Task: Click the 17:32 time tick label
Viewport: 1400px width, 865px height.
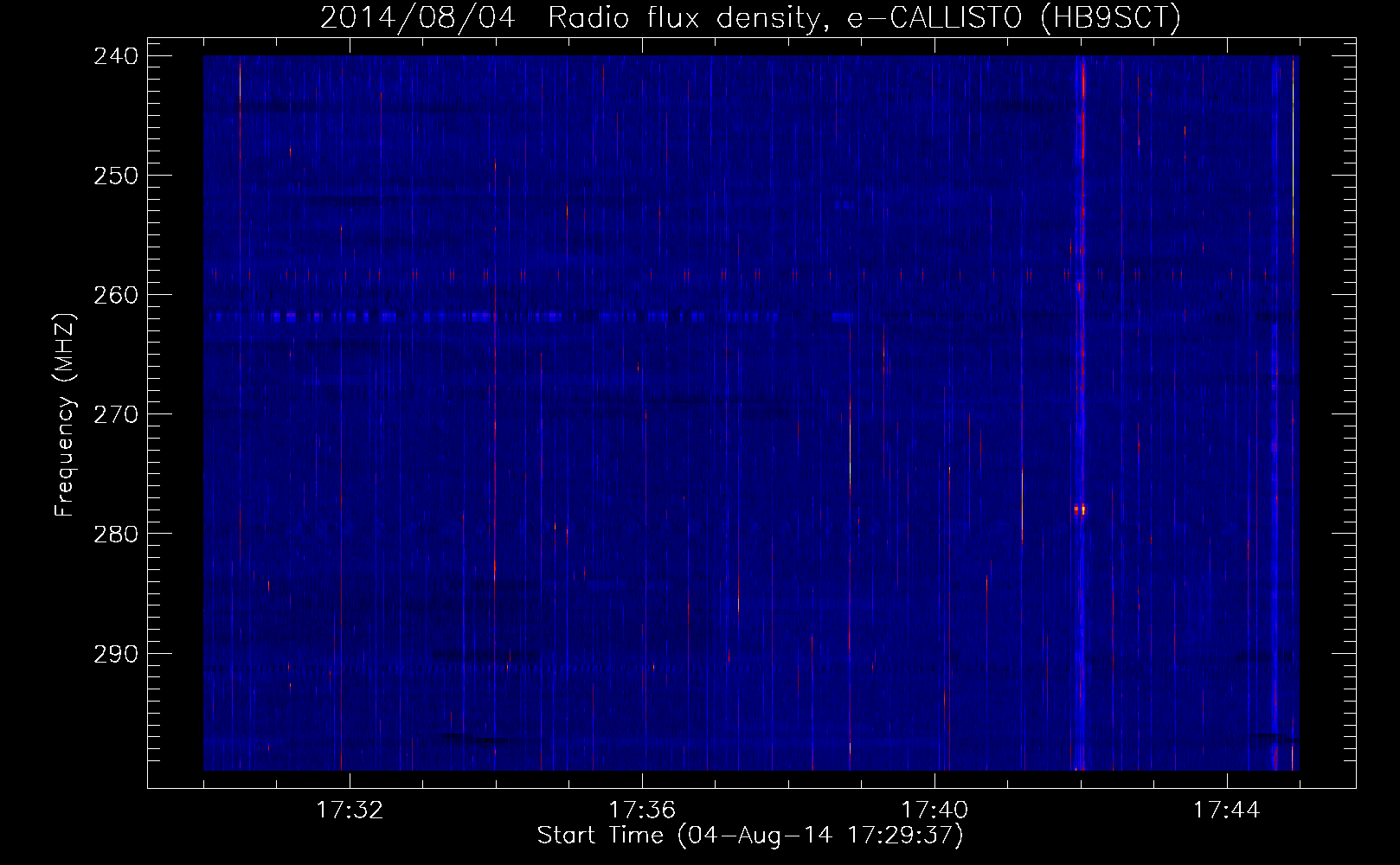Action: [350, 811]
